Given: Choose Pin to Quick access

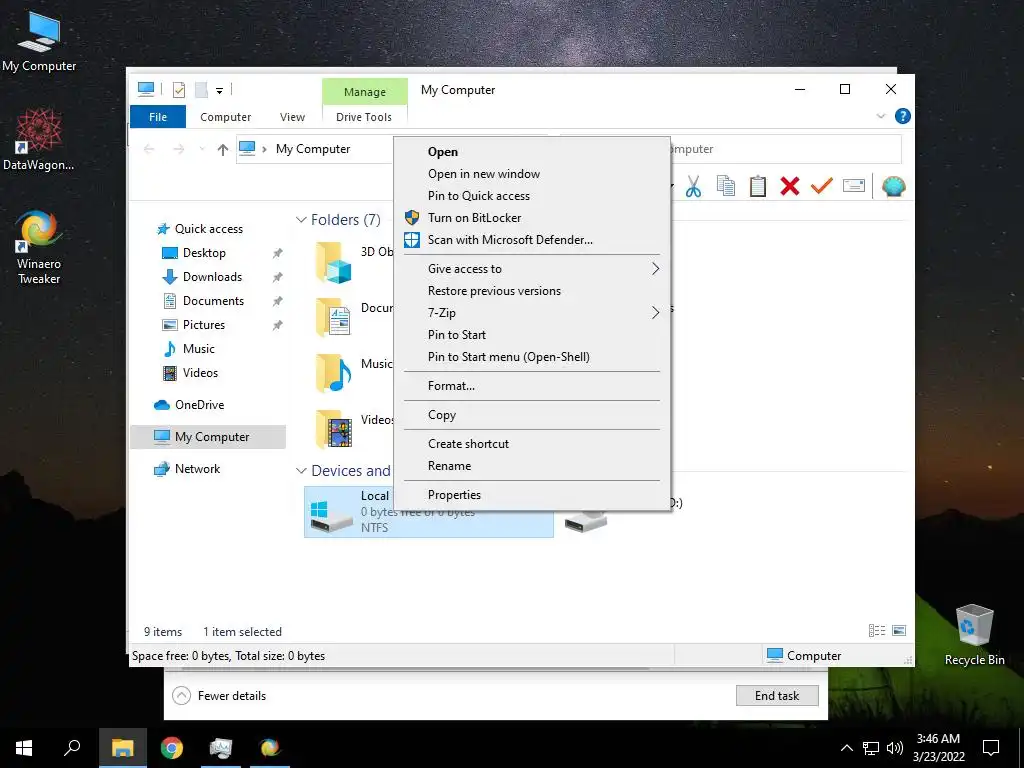Looking at the screenshot, I should point(532,196).
